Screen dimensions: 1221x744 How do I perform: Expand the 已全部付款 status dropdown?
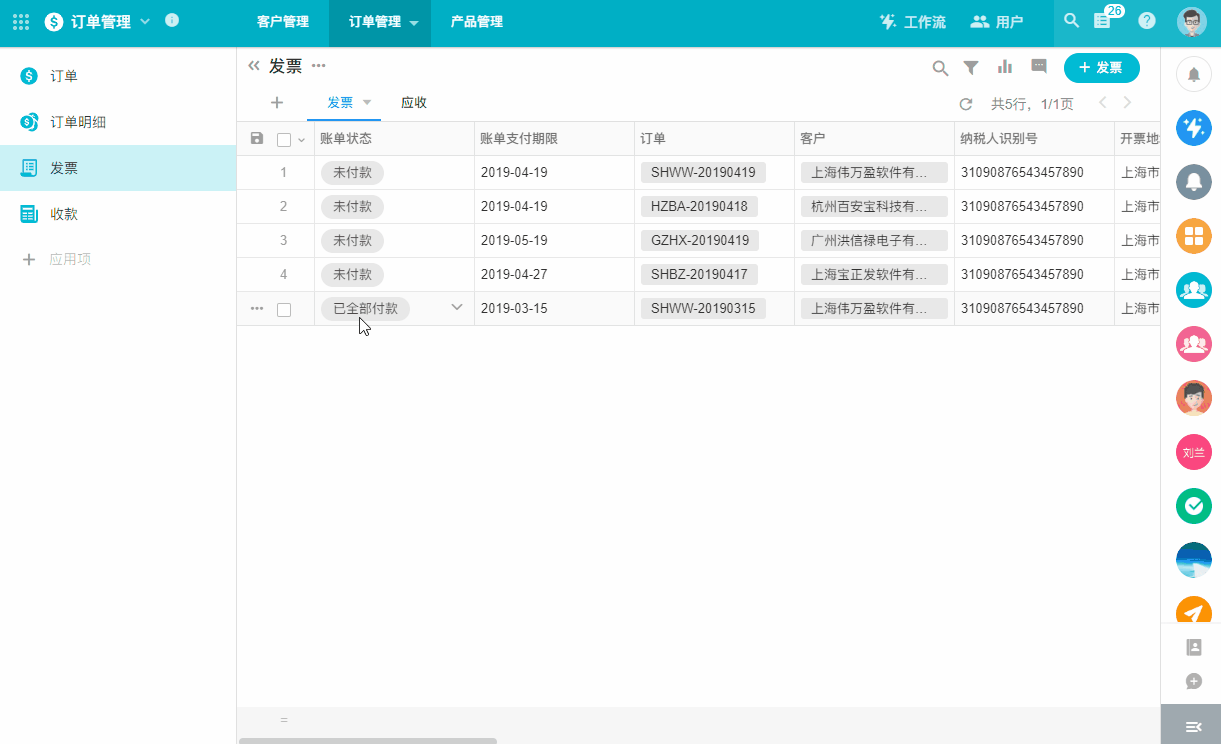click(457, 308)
